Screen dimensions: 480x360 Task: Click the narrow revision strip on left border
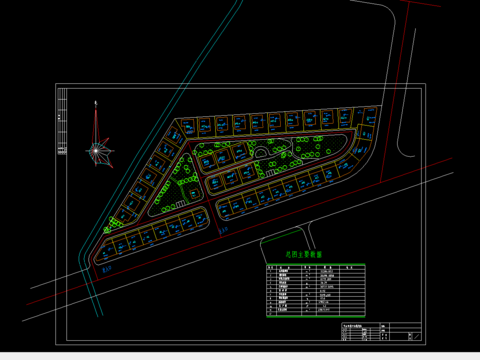coord(62,122)
